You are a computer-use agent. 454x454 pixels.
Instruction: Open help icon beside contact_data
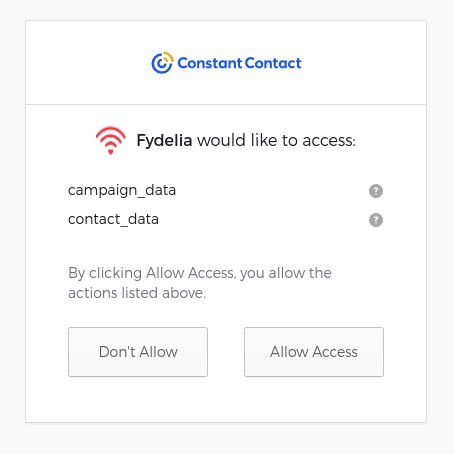pyautogui.click(x=376, y=220)
